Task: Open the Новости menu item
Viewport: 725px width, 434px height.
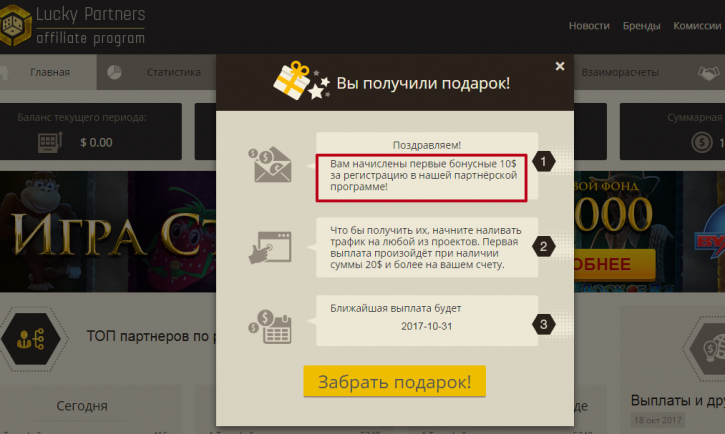Action: pyautogui.click(x=589, y=26)
